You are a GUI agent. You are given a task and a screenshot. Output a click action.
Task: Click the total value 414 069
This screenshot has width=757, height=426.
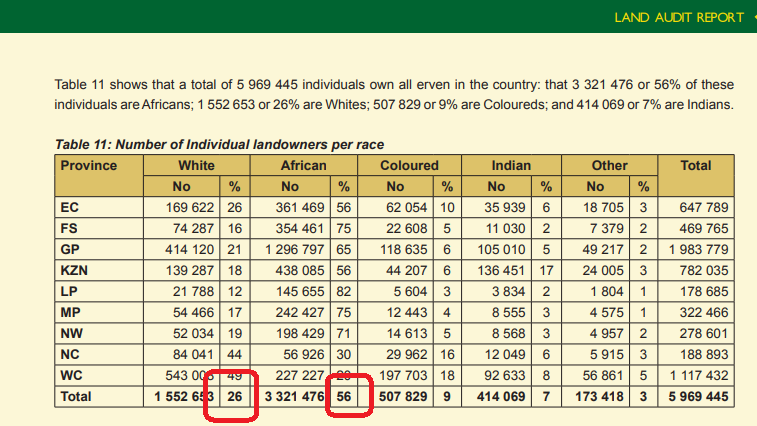pos(501,397)
